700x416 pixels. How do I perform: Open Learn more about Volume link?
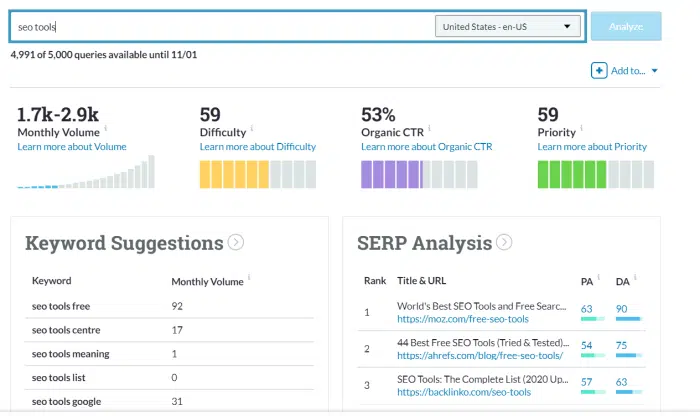tap(72, 146)
